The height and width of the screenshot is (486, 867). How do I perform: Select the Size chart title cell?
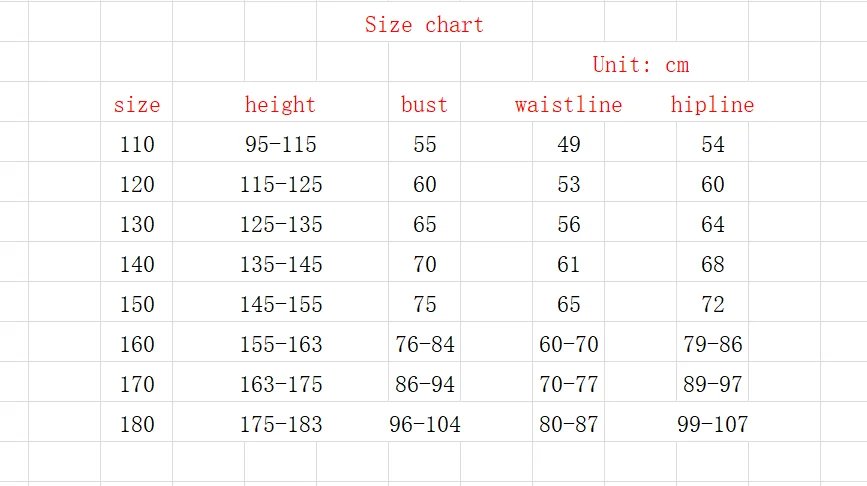click(x=424, y=25)
